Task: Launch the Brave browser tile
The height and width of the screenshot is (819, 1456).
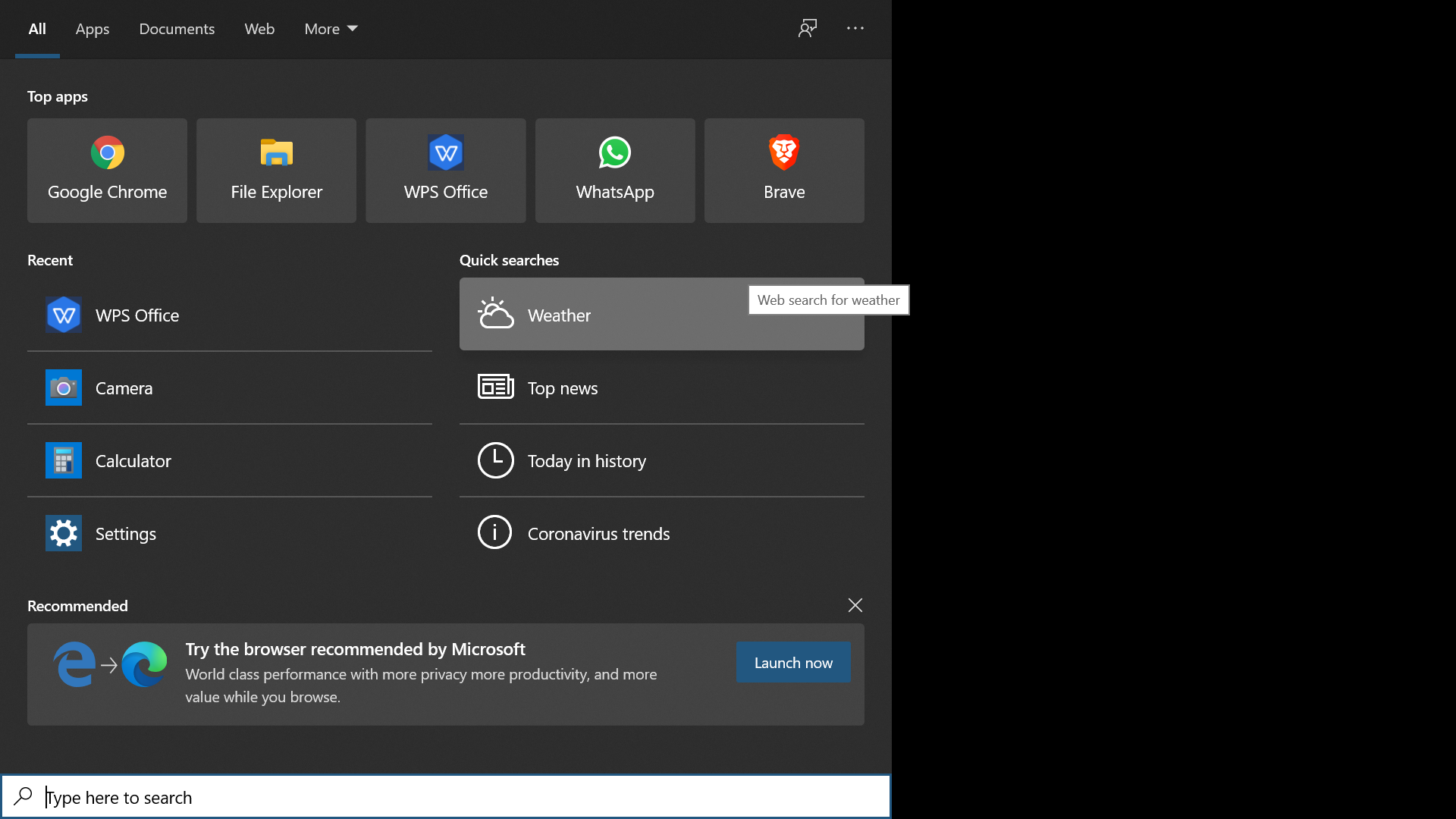Action: (x=783, y=170)
